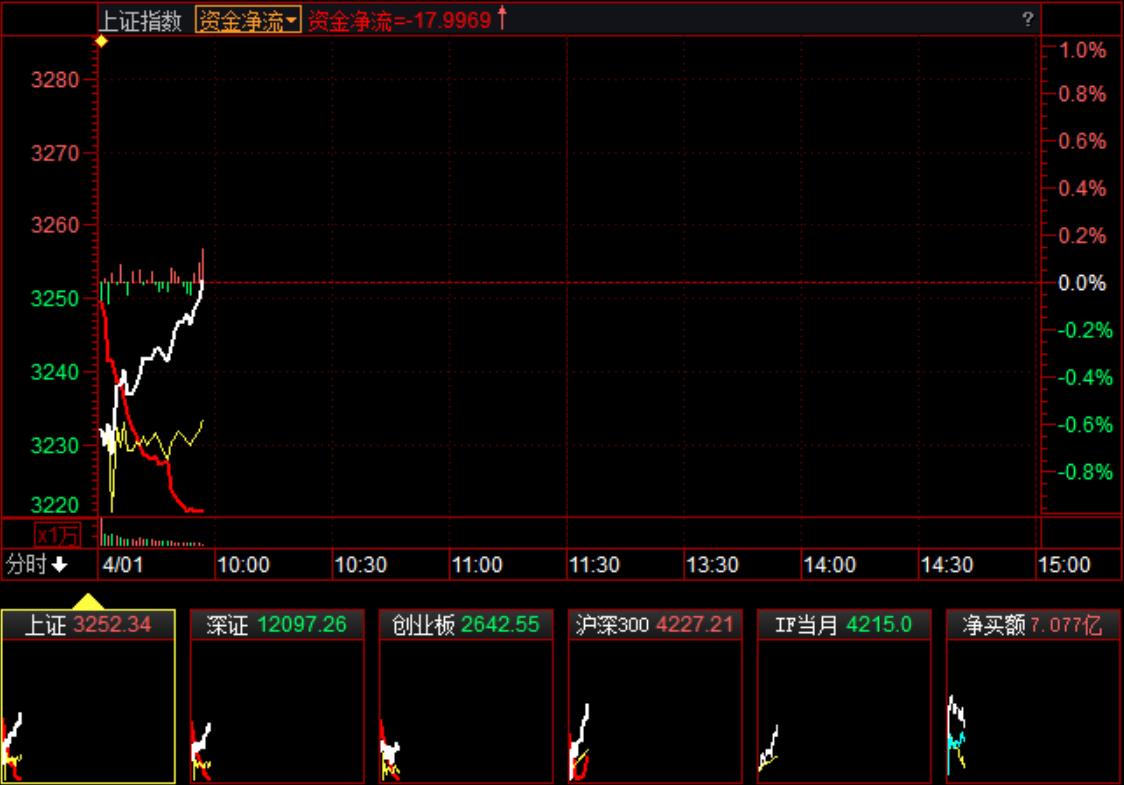The width and height of the screenshot is (1124, 785).
Task: Click the 14:00 time axis marker
Action: (829, 565)
